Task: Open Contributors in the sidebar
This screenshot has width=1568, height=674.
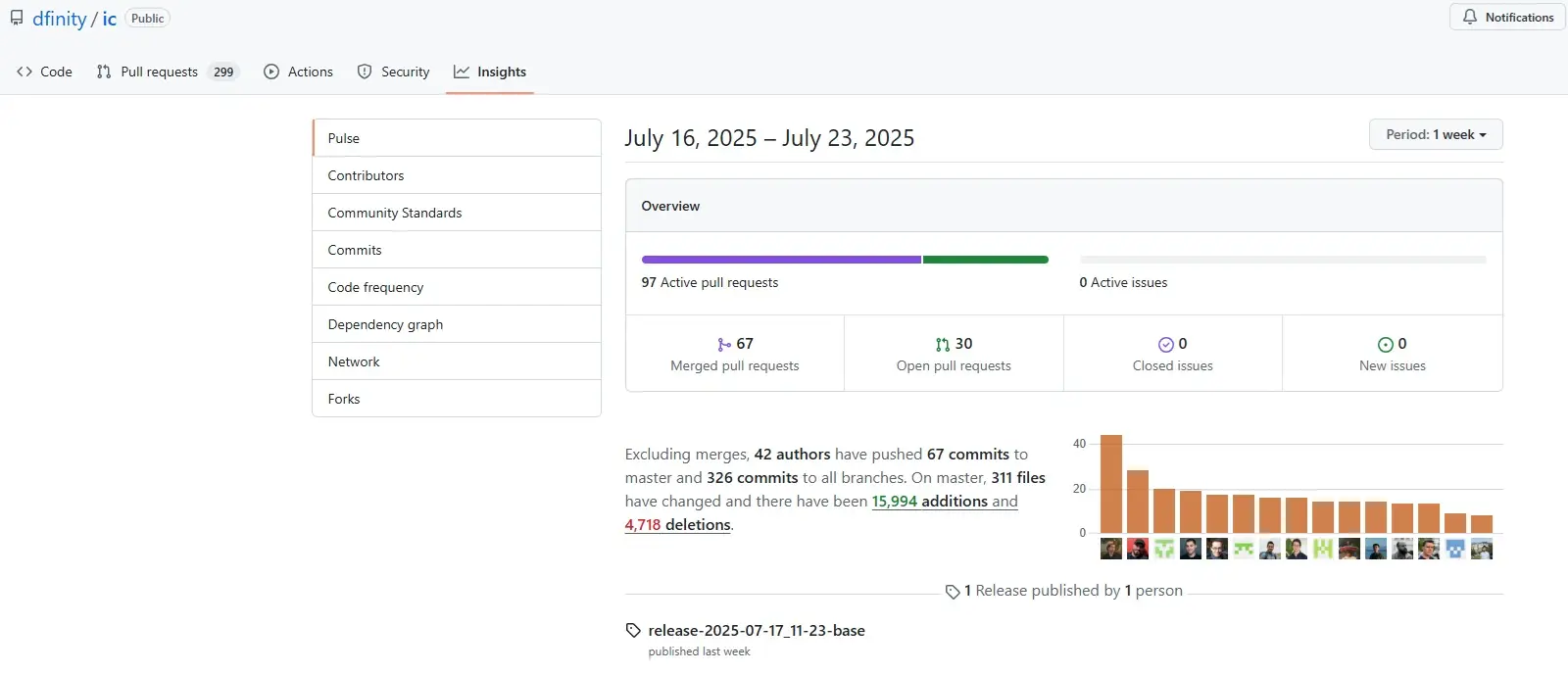Action: click(x=457, y=175)
